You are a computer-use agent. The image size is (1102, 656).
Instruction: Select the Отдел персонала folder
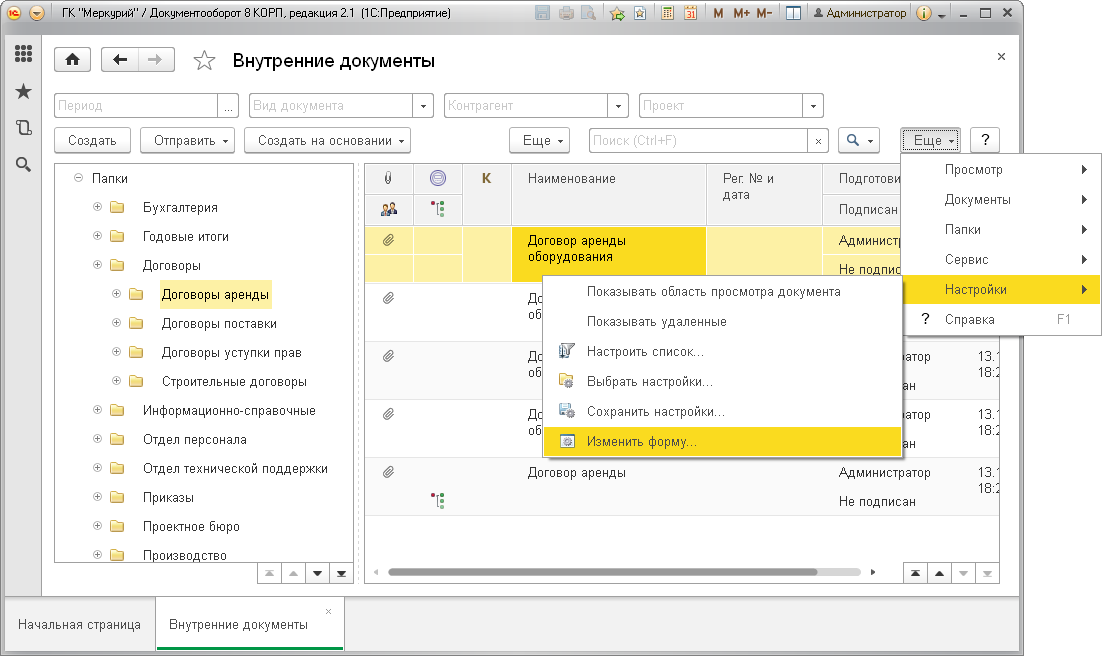(x=195, y=439)
